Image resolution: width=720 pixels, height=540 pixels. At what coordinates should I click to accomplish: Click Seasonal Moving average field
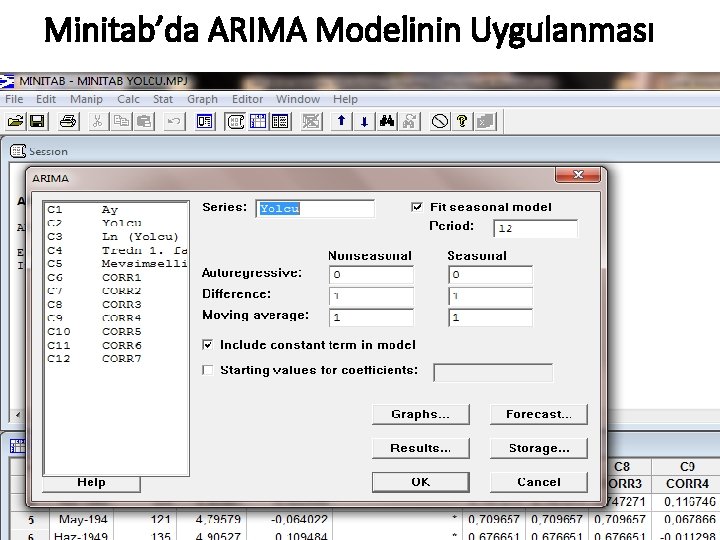click(x=490, y=317)
